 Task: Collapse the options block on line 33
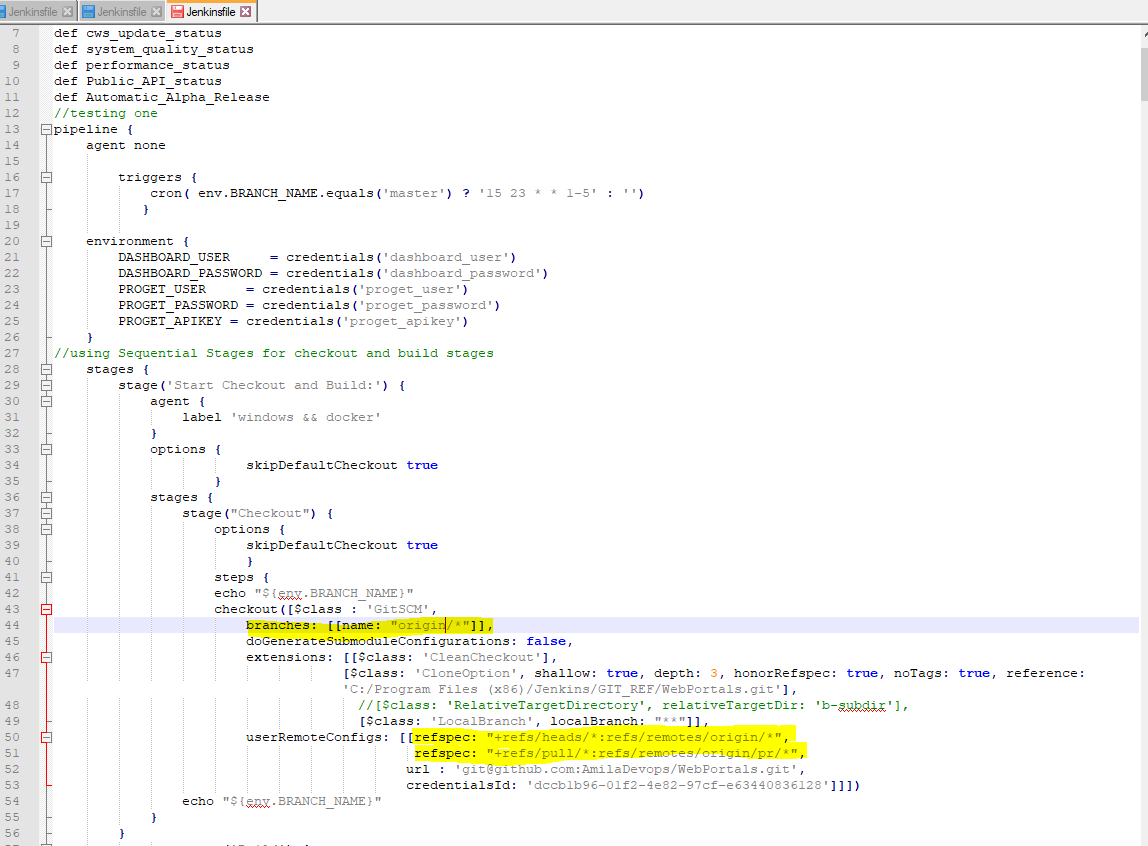pyautogui.click(x=46, y=449)
